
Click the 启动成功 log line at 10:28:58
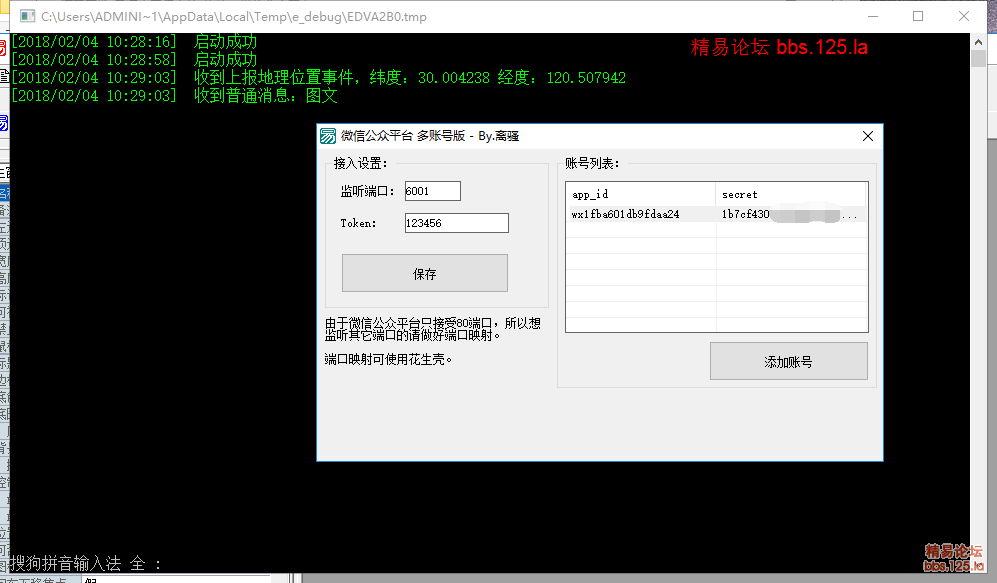(134, 60)
